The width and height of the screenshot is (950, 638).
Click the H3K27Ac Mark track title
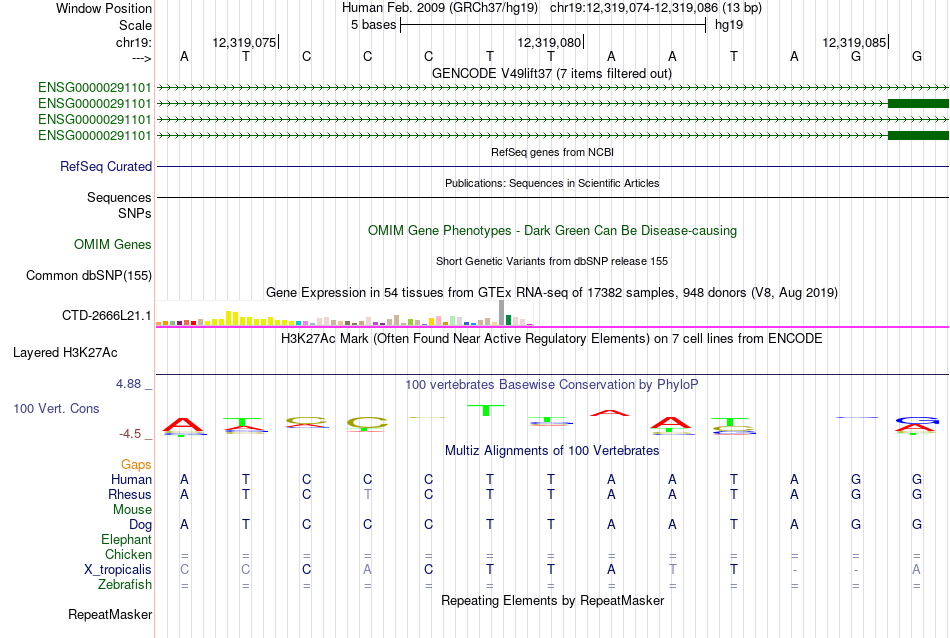coord(552,338)
